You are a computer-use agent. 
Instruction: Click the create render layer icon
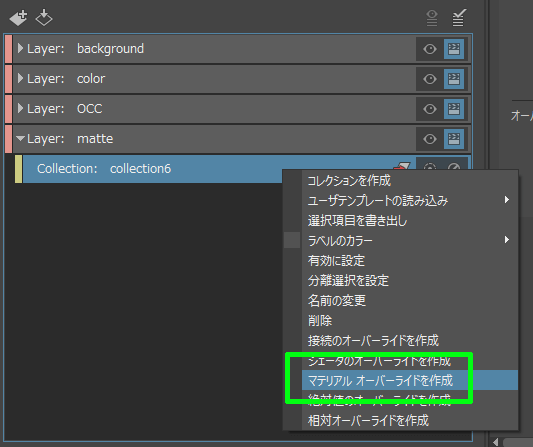point(18,18)
